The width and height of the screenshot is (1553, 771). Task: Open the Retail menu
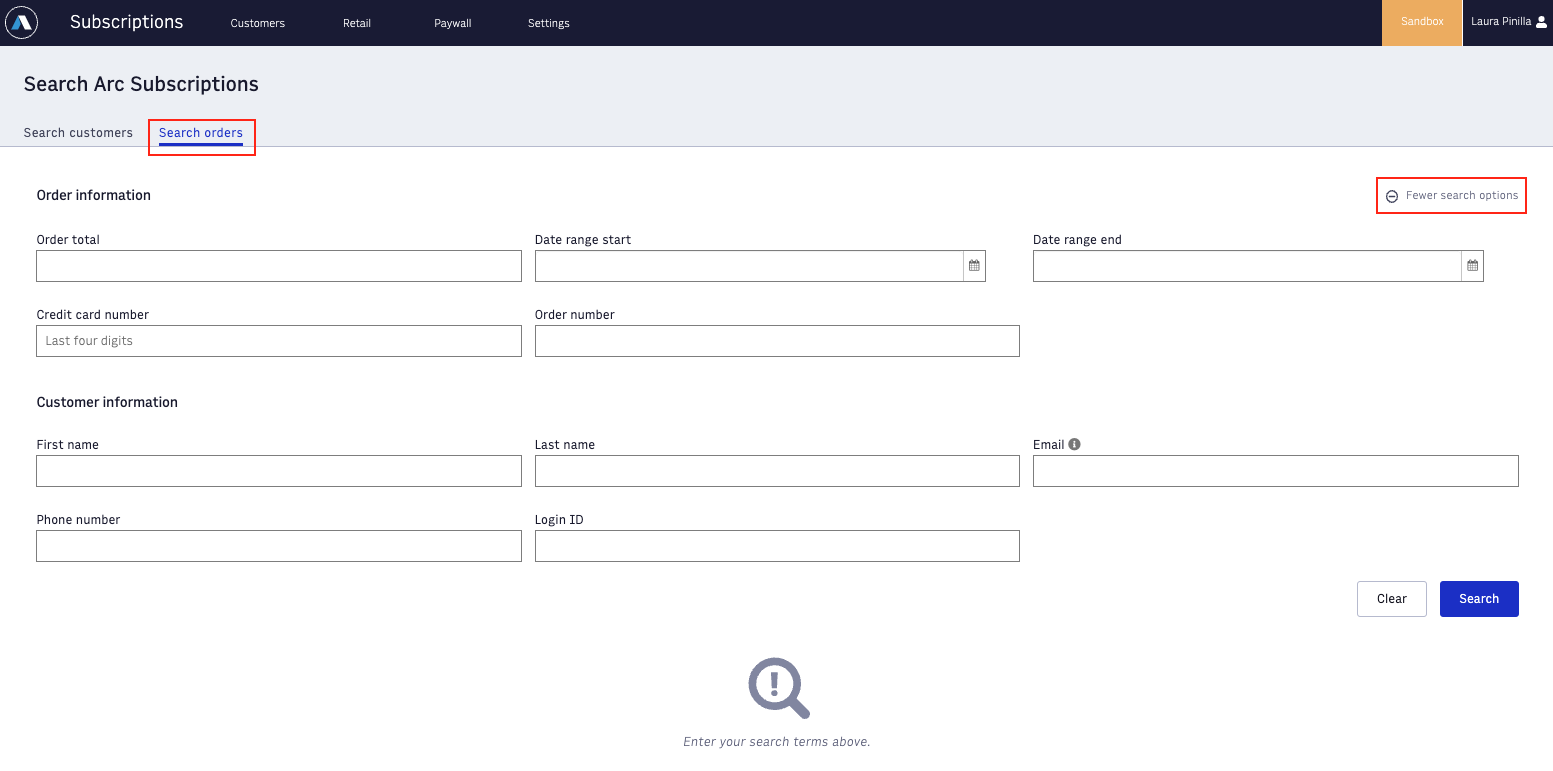click(x=357, y=23)
